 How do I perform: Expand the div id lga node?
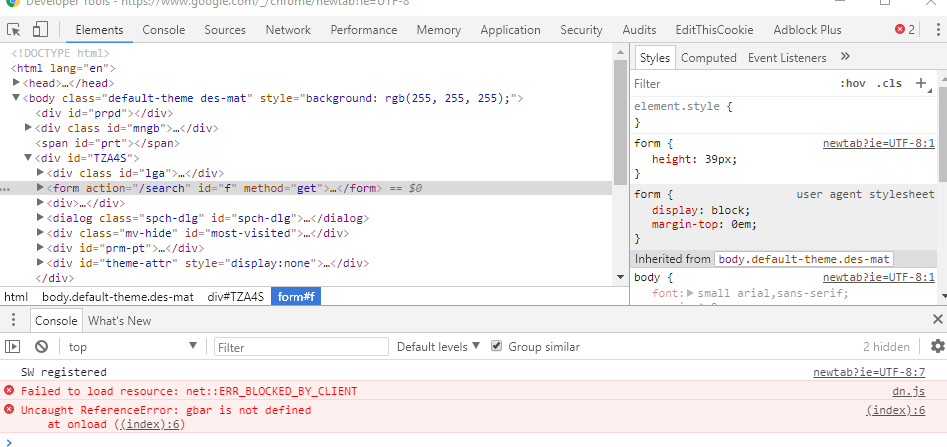point(40,173)
